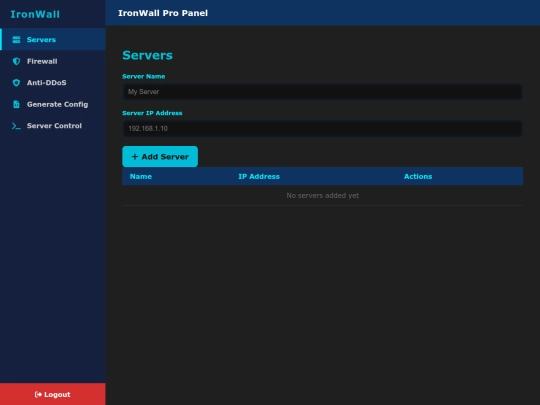540x405 pixels.
Task: Go to the Anti-DDoS section
Action: coord(53,83)
